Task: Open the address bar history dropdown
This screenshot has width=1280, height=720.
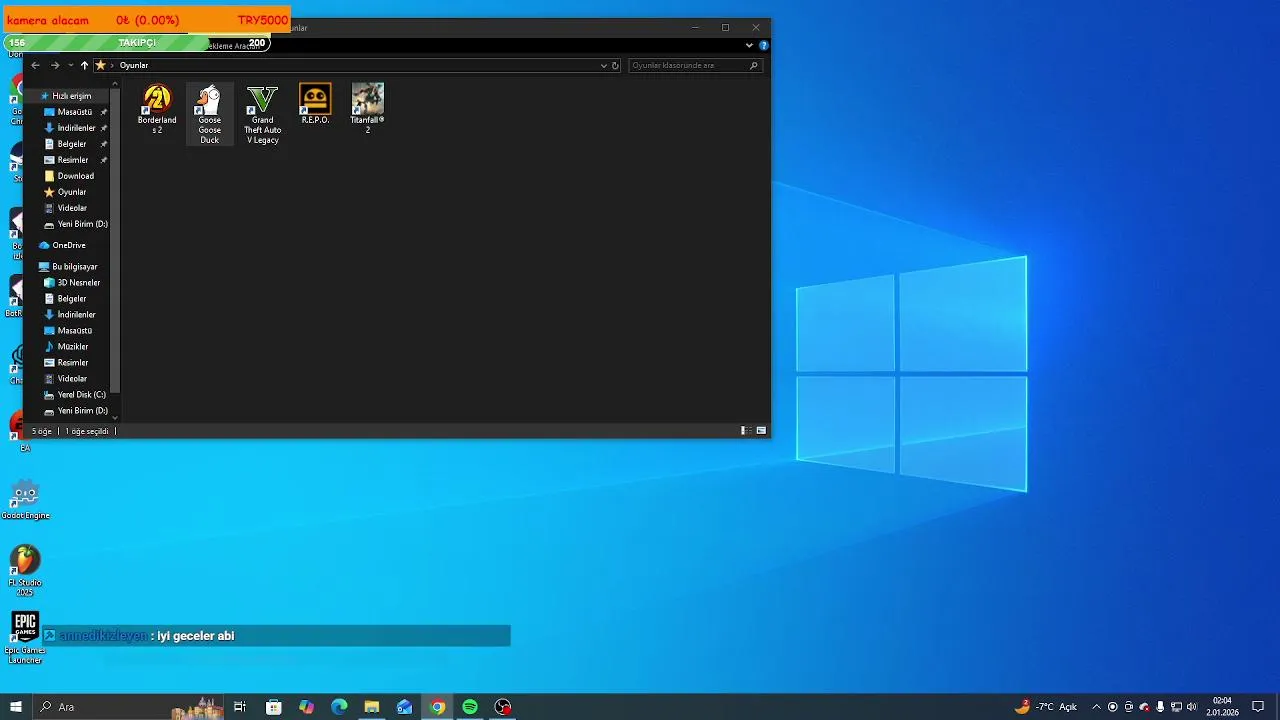Action: click(603, 65)
